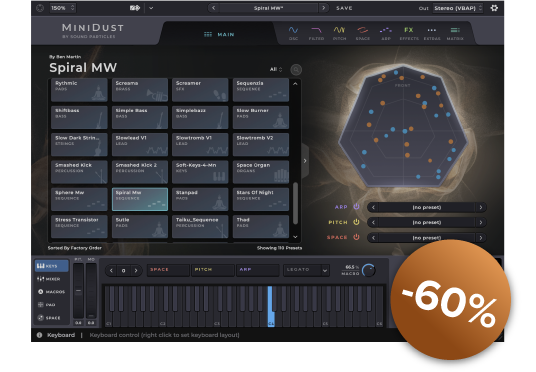The image size is (536, 372).
Task: Select next ARP preset arrow
Action: tap(481, 207)
